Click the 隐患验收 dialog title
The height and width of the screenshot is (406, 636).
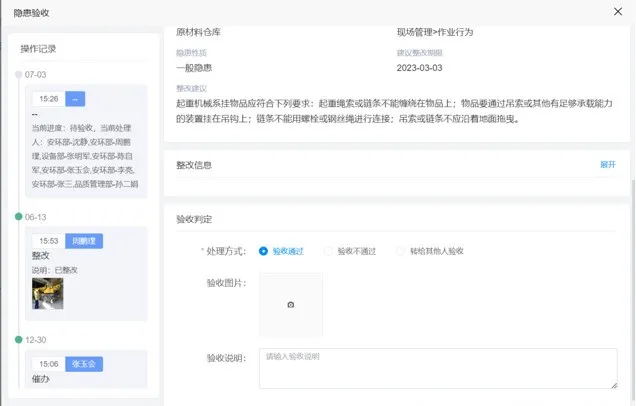[x=31, y=13]
